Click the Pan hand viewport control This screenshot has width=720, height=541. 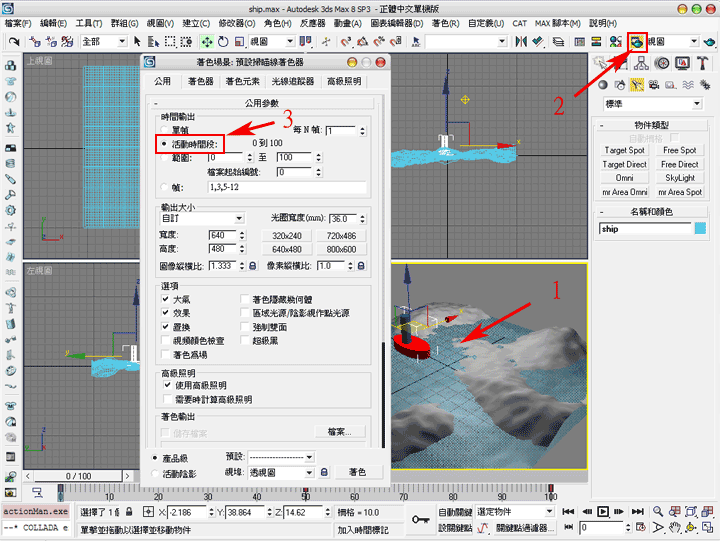pyautogui.click(x=674, y=528)
